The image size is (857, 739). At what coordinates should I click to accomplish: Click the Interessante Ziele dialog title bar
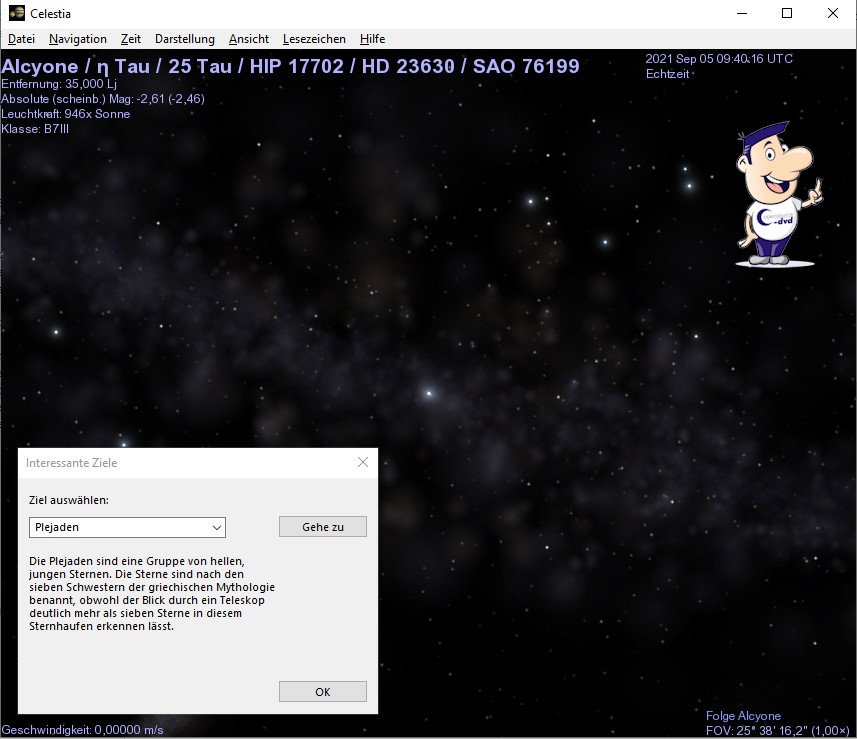(x=180, y=463)
